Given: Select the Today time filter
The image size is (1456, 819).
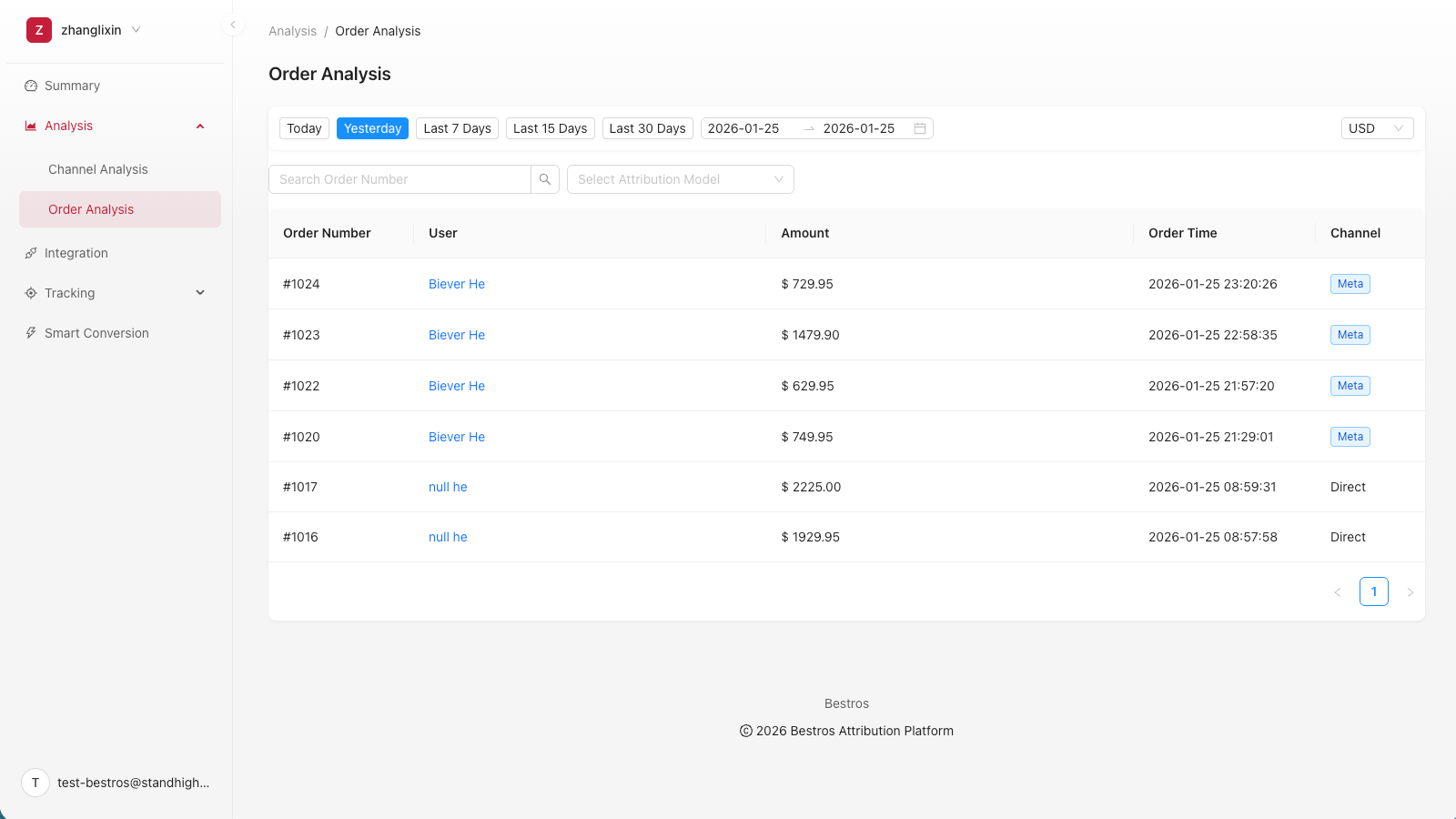Looking at the screenshot, I should click(304, 128).
